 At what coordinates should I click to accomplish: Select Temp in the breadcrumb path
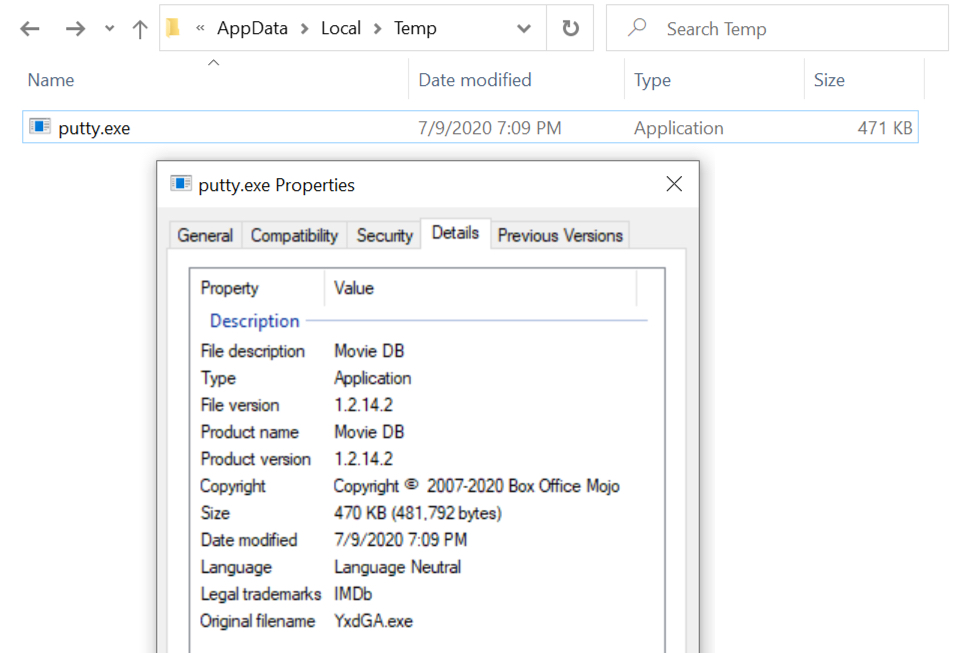point(415,28)
